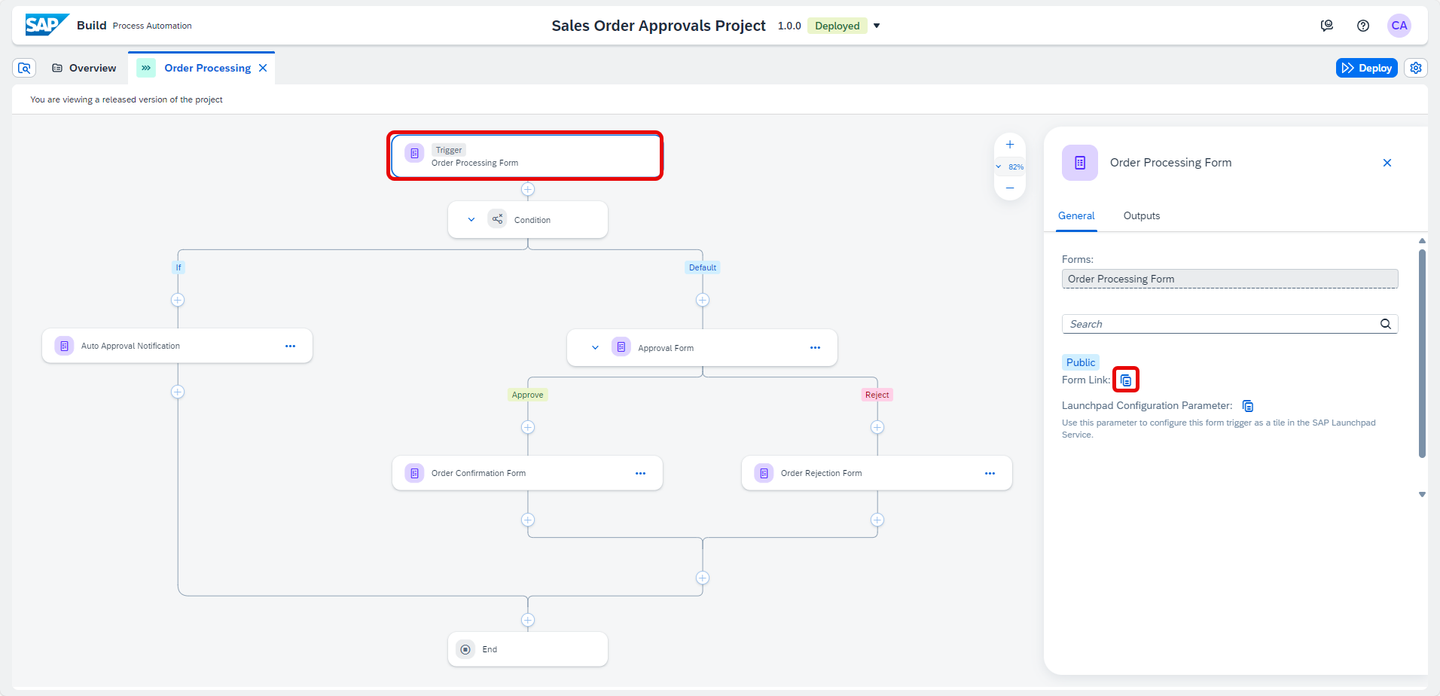Collapse the Approval Form chevron
Image resolution: width=1440 pixels, height=696 pixels.
point(595,347)
